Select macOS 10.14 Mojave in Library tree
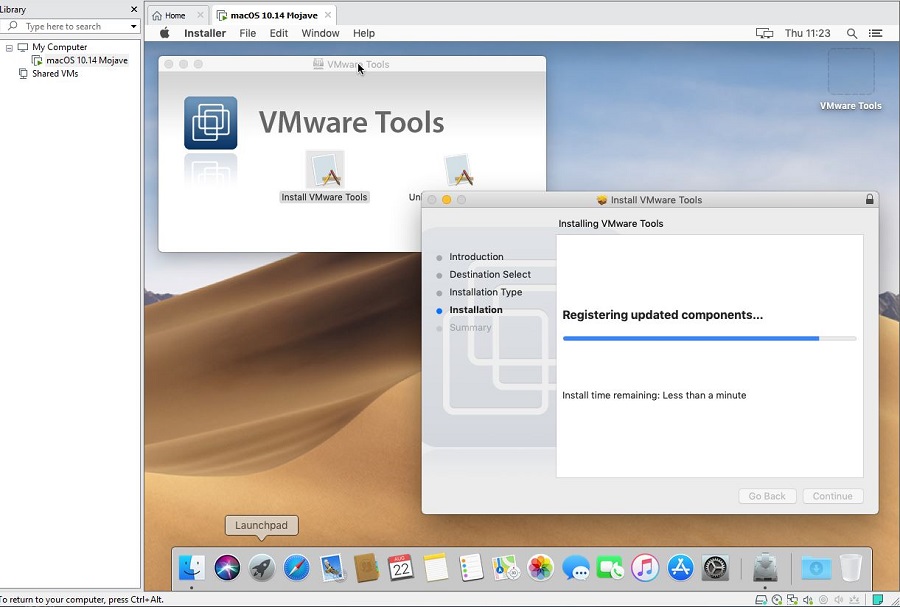Screen dimensions: 900x607 click(x=87, y=60)
